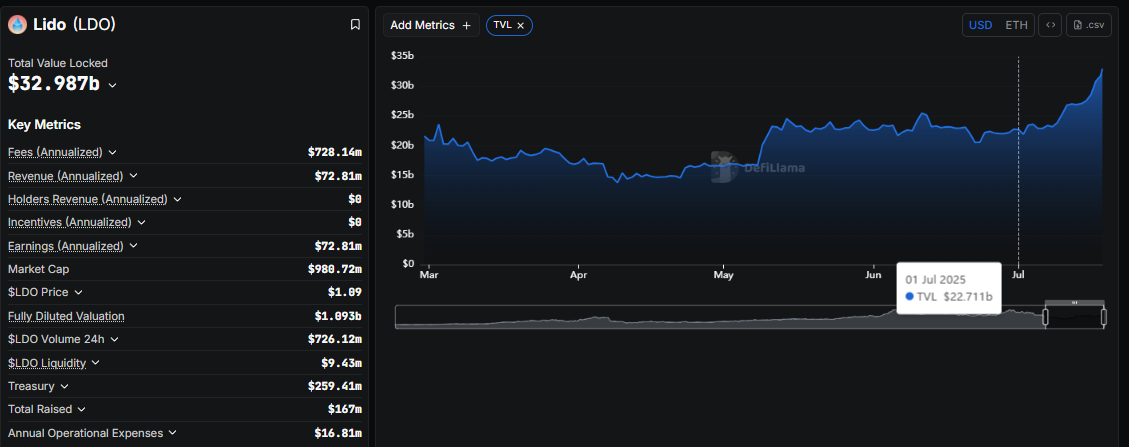The width and height of the screenshot is (1129, 447).
Task: Click the selected range bar grip
Action: click(x=1074, y=302)
